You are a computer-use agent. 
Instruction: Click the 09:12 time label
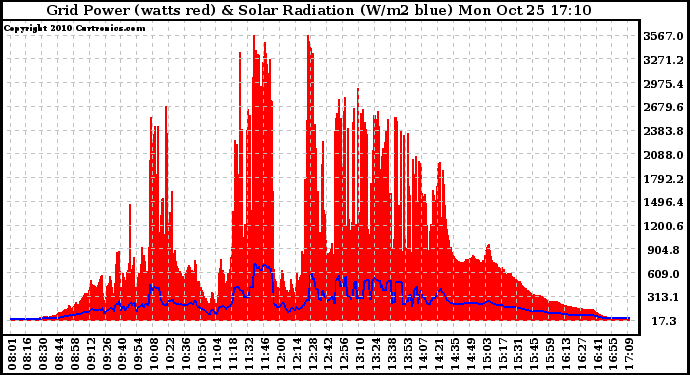pyautogui.click(x=90, y=353)
